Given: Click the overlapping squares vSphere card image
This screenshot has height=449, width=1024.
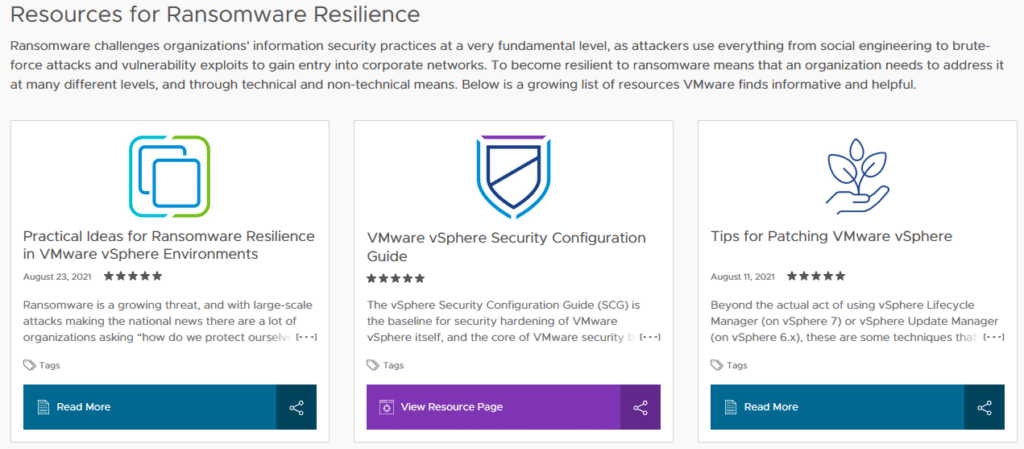Looking at the screenshot, I should tap(170, 176).
